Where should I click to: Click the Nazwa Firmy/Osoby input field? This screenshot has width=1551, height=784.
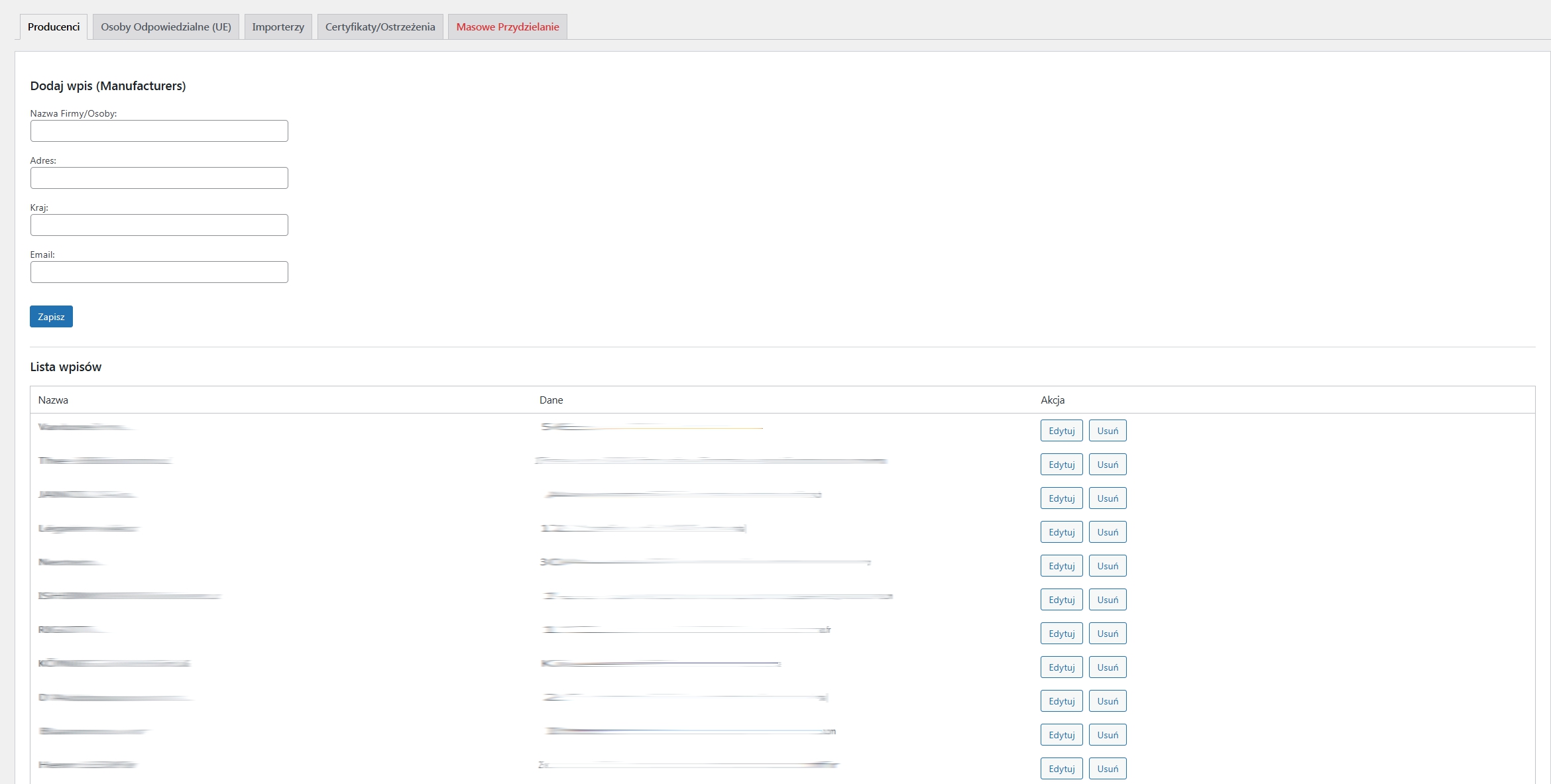click(x=159, y=131)
